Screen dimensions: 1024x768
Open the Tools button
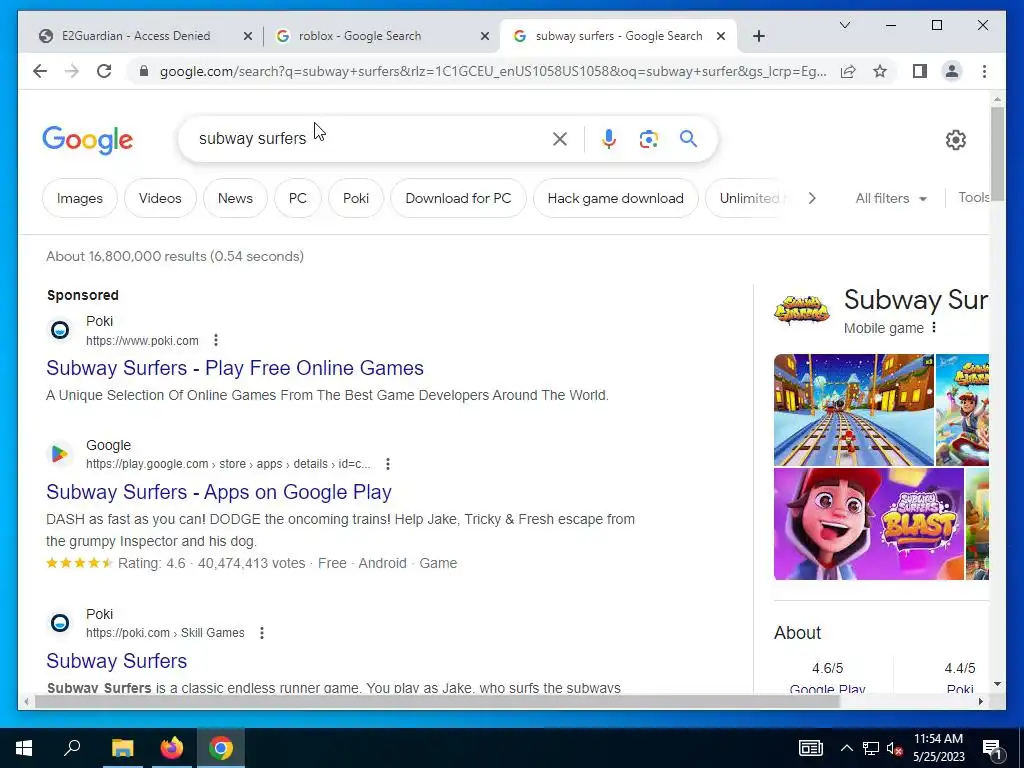tap(973, 197)
